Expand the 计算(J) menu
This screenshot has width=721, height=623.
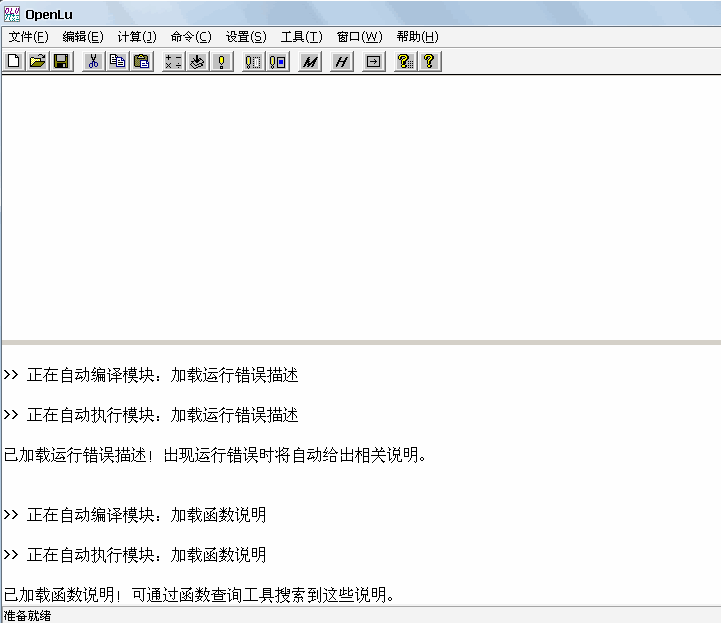point(137,37)
